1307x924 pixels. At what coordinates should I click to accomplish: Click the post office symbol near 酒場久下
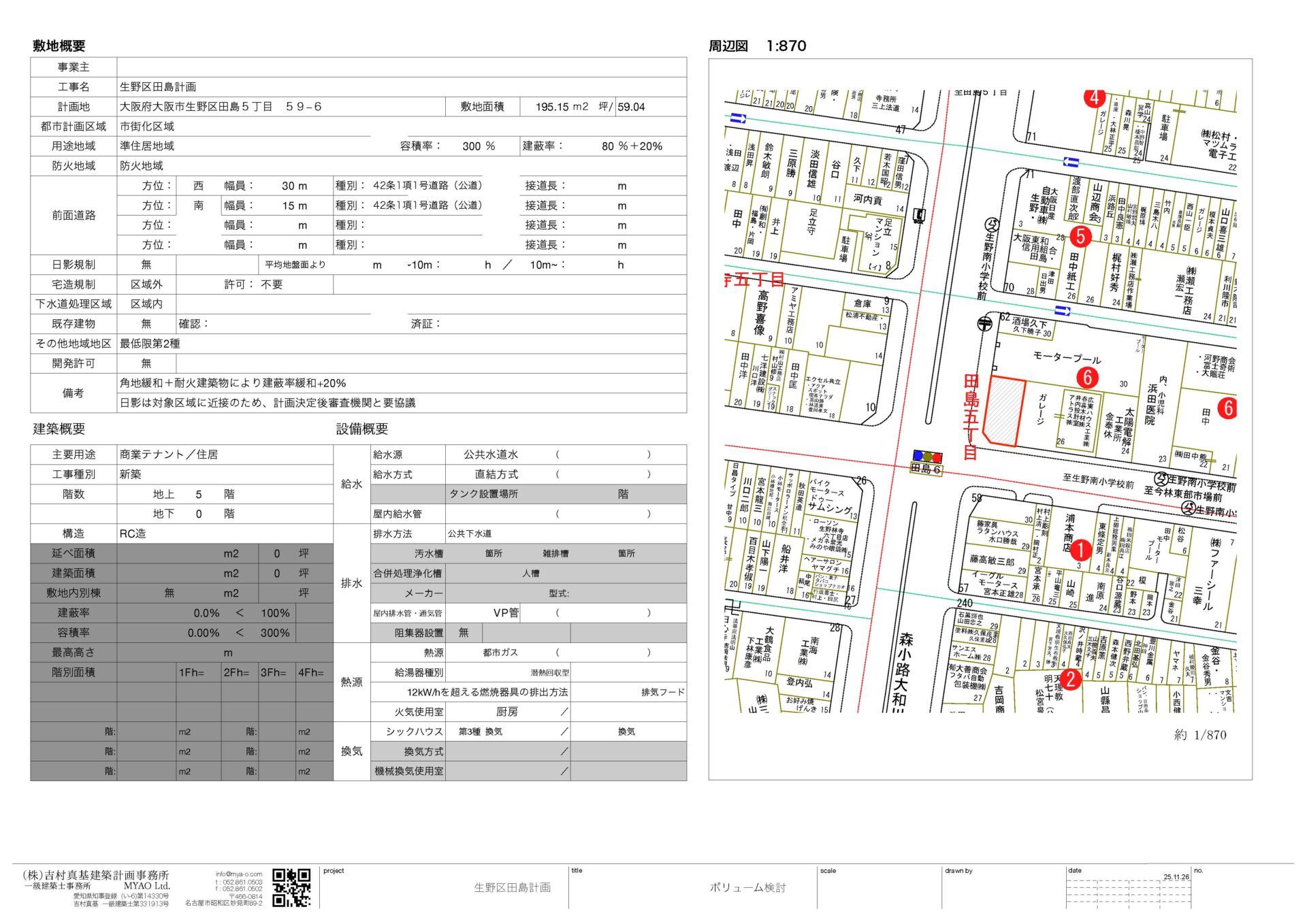[984, 324]
